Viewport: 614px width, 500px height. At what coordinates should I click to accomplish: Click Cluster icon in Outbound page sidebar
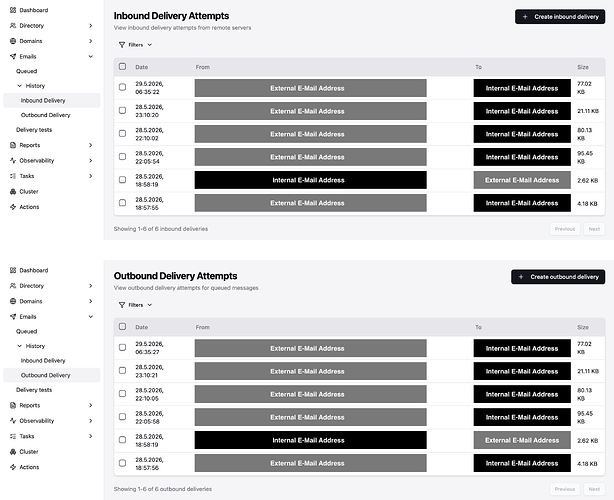13,451
